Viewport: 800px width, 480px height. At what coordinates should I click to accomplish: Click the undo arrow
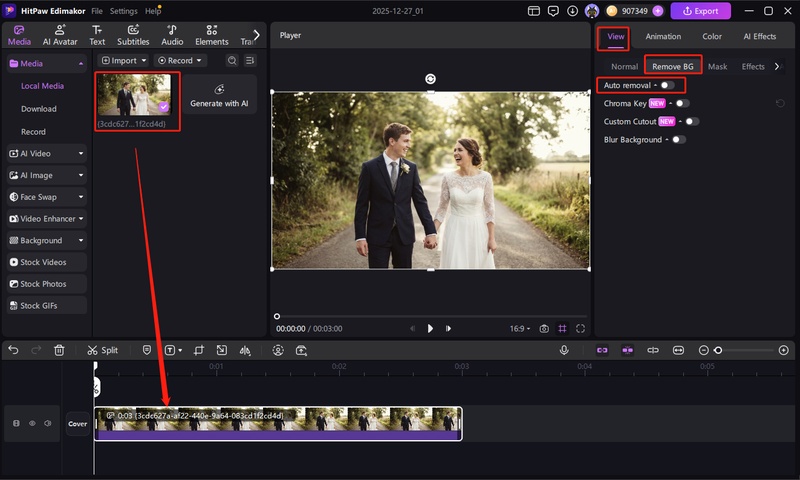click(x=13, y=350)
